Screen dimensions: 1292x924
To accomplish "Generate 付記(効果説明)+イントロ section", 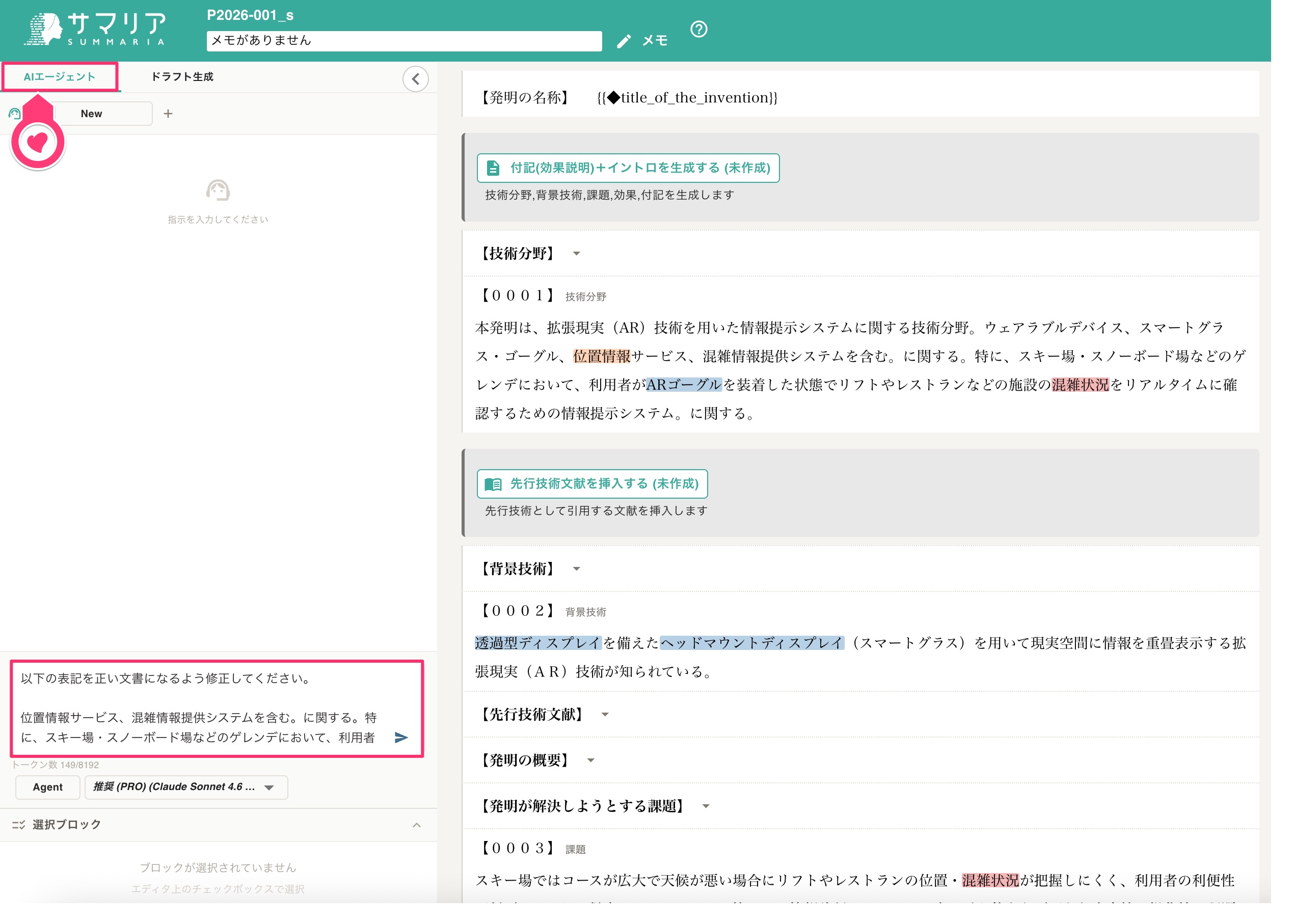I will tap(628, 168).
